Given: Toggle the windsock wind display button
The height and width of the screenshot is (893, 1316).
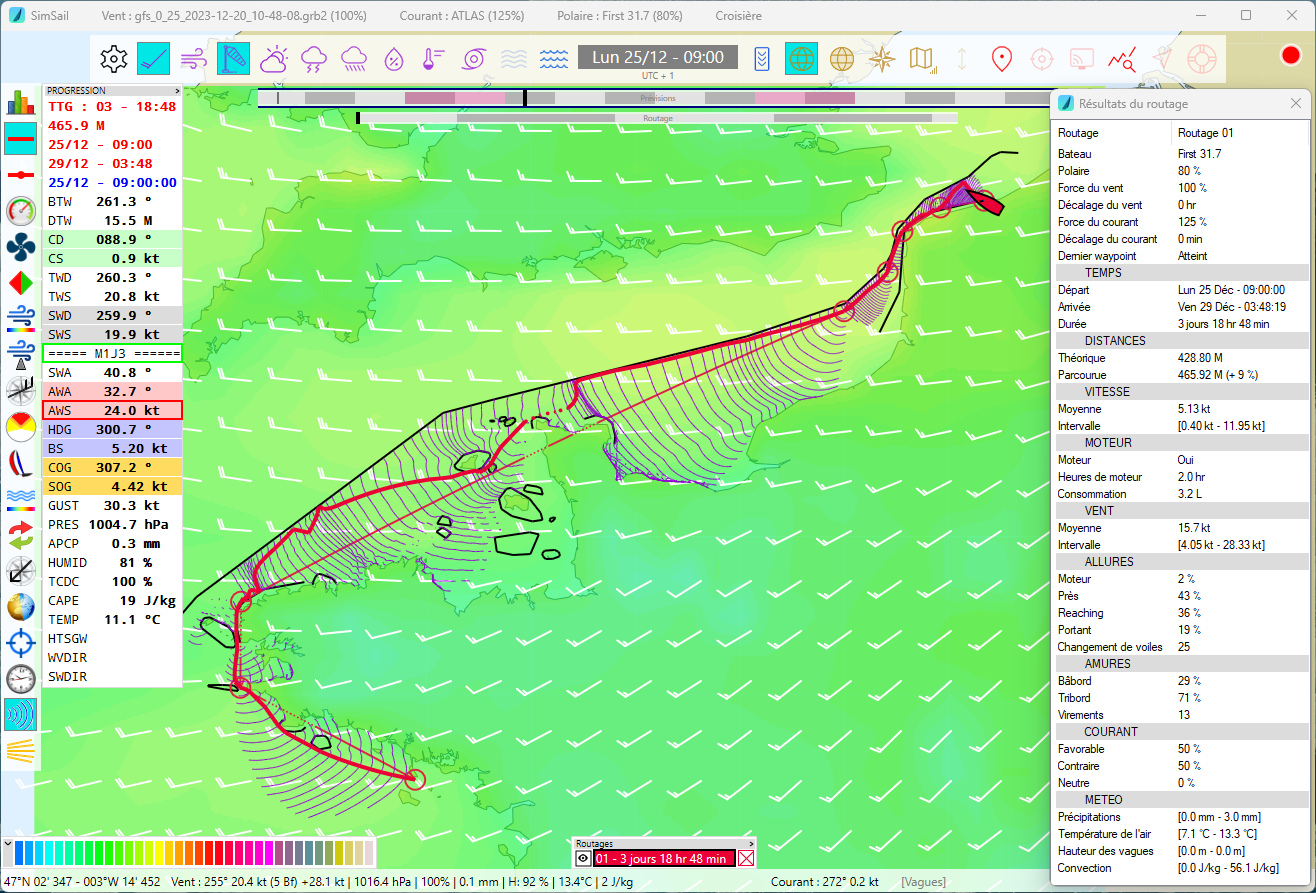Looking at the screenshot, I should pyautogui.click(x=233, y=59).
